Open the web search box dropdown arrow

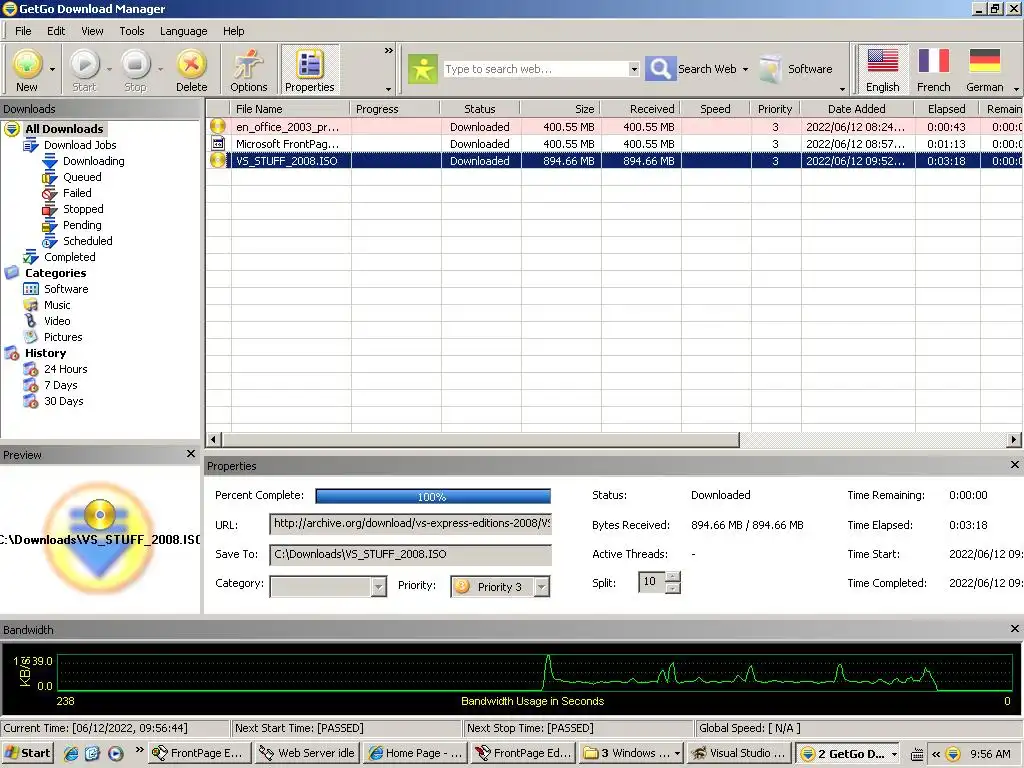[633, 69]
